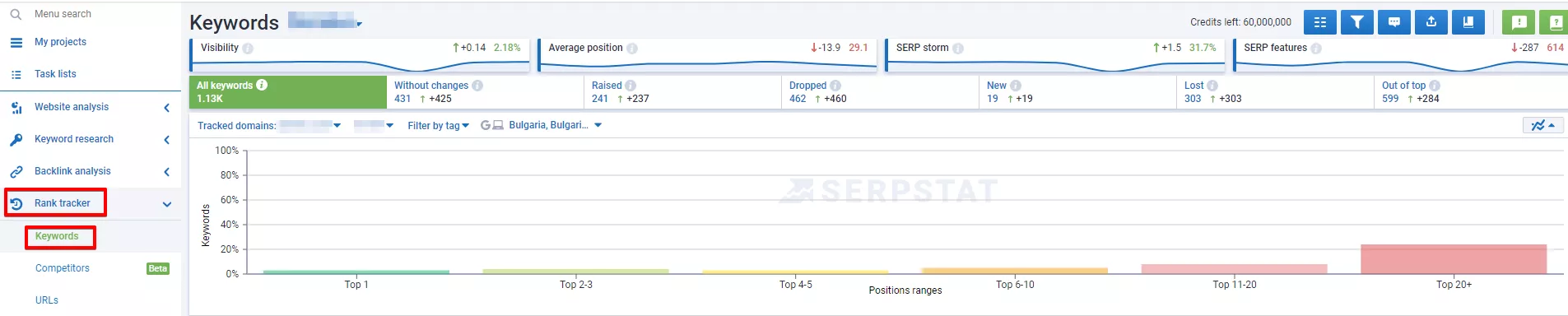Image resolution: width=1568 pixels, height=316 pixels.
Task: Filter by Dropped keywords
Action: (881, 92)
